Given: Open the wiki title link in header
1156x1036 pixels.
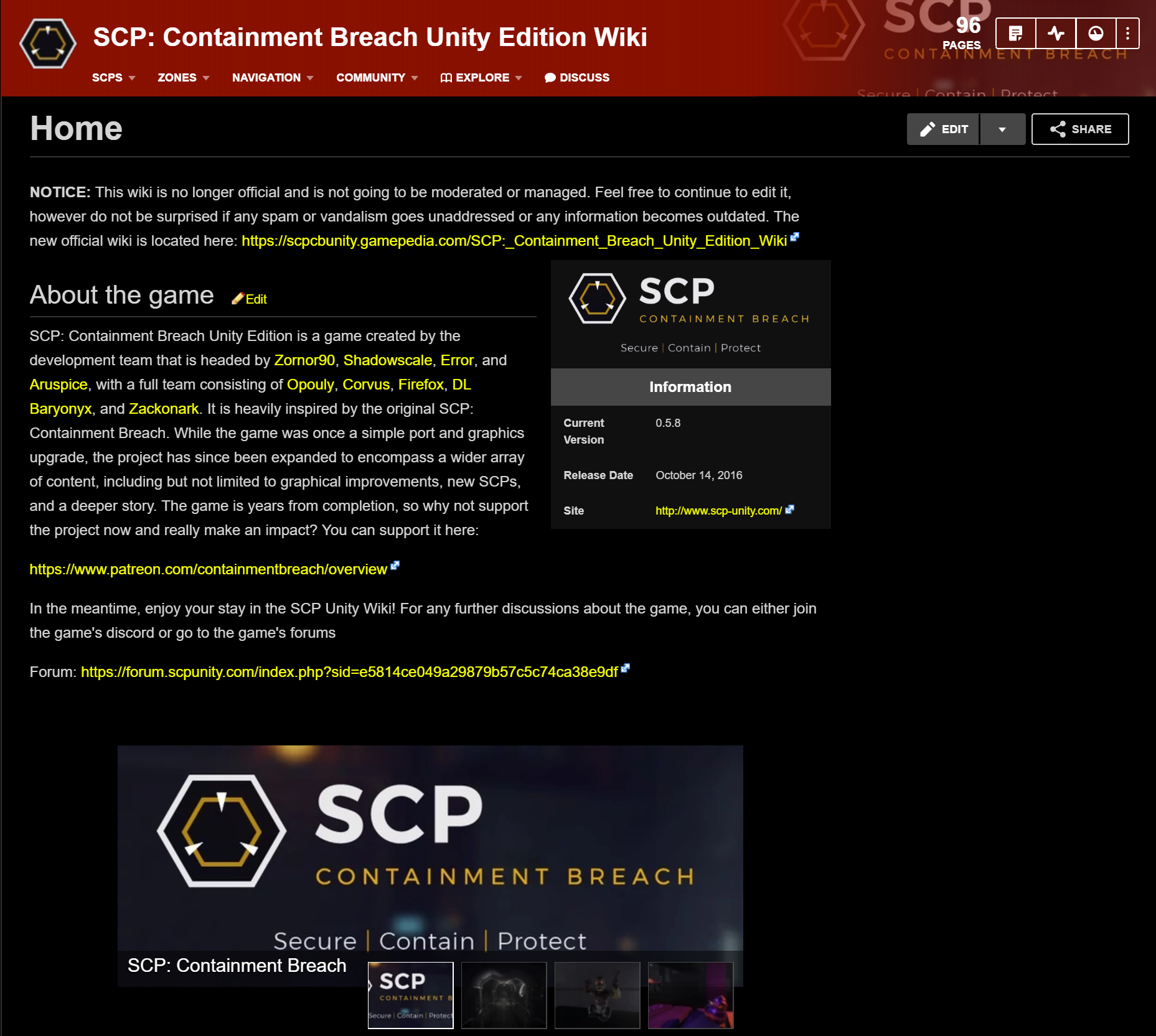Looking at the screenshot, I should 370,37.
